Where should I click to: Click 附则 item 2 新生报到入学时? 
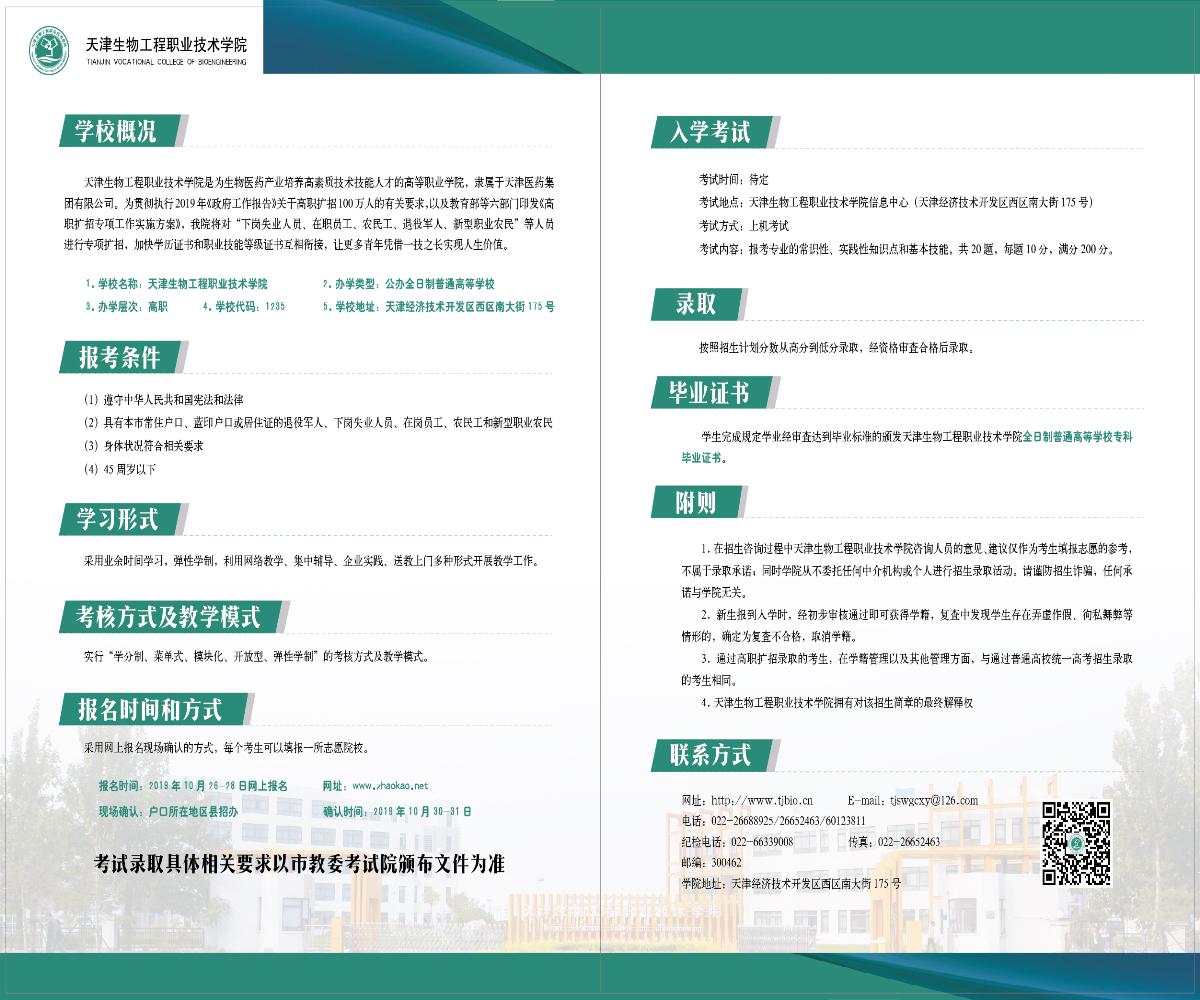906,625
